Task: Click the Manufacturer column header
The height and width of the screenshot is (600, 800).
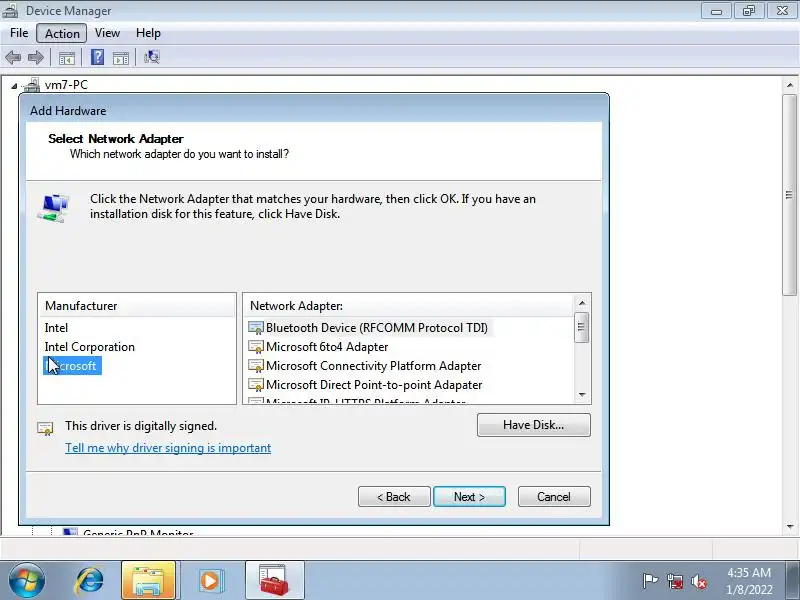Action: pos(137,306)
